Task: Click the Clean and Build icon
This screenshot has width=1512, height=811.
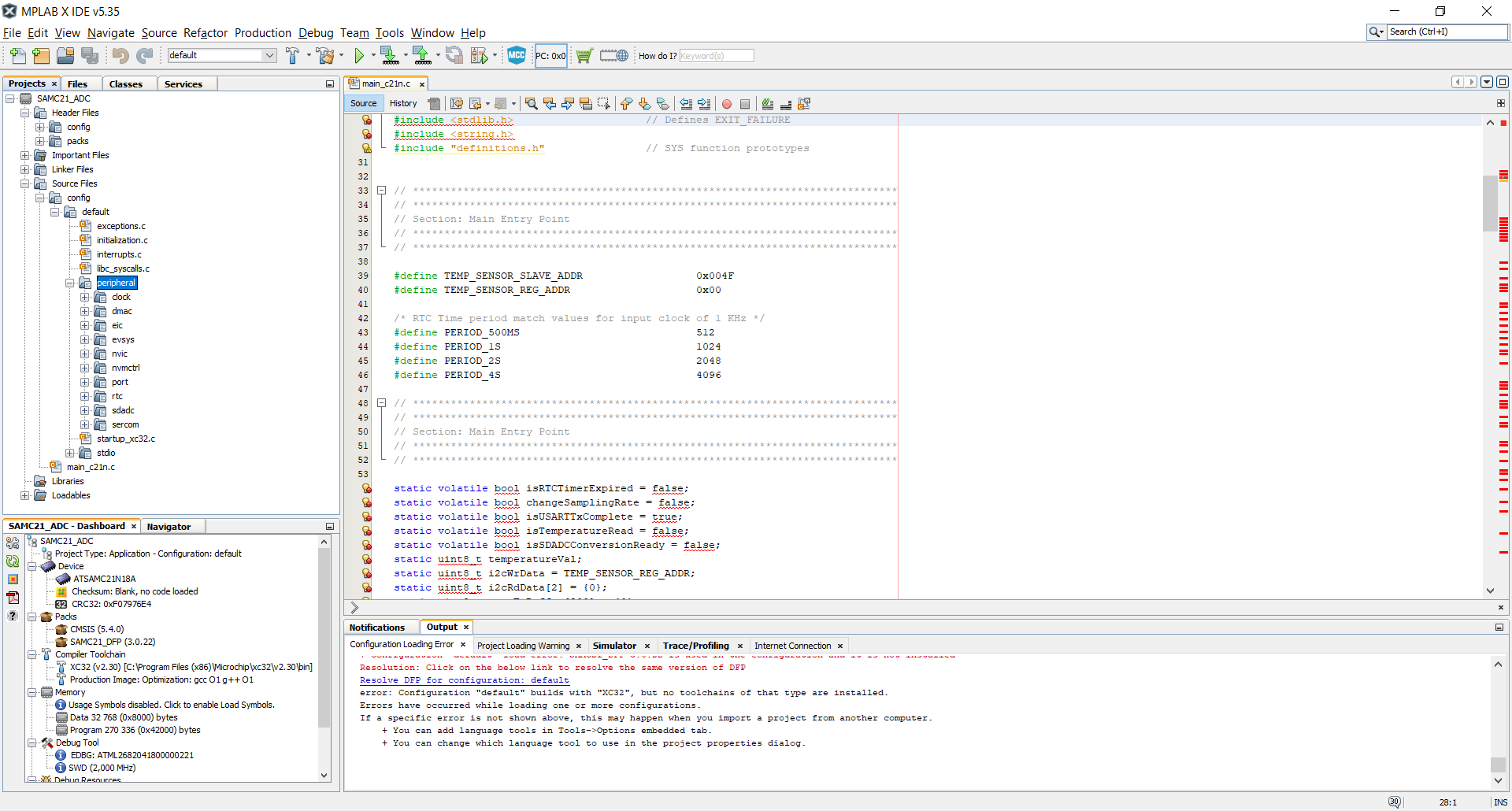Action: click(x=324, y=55)
